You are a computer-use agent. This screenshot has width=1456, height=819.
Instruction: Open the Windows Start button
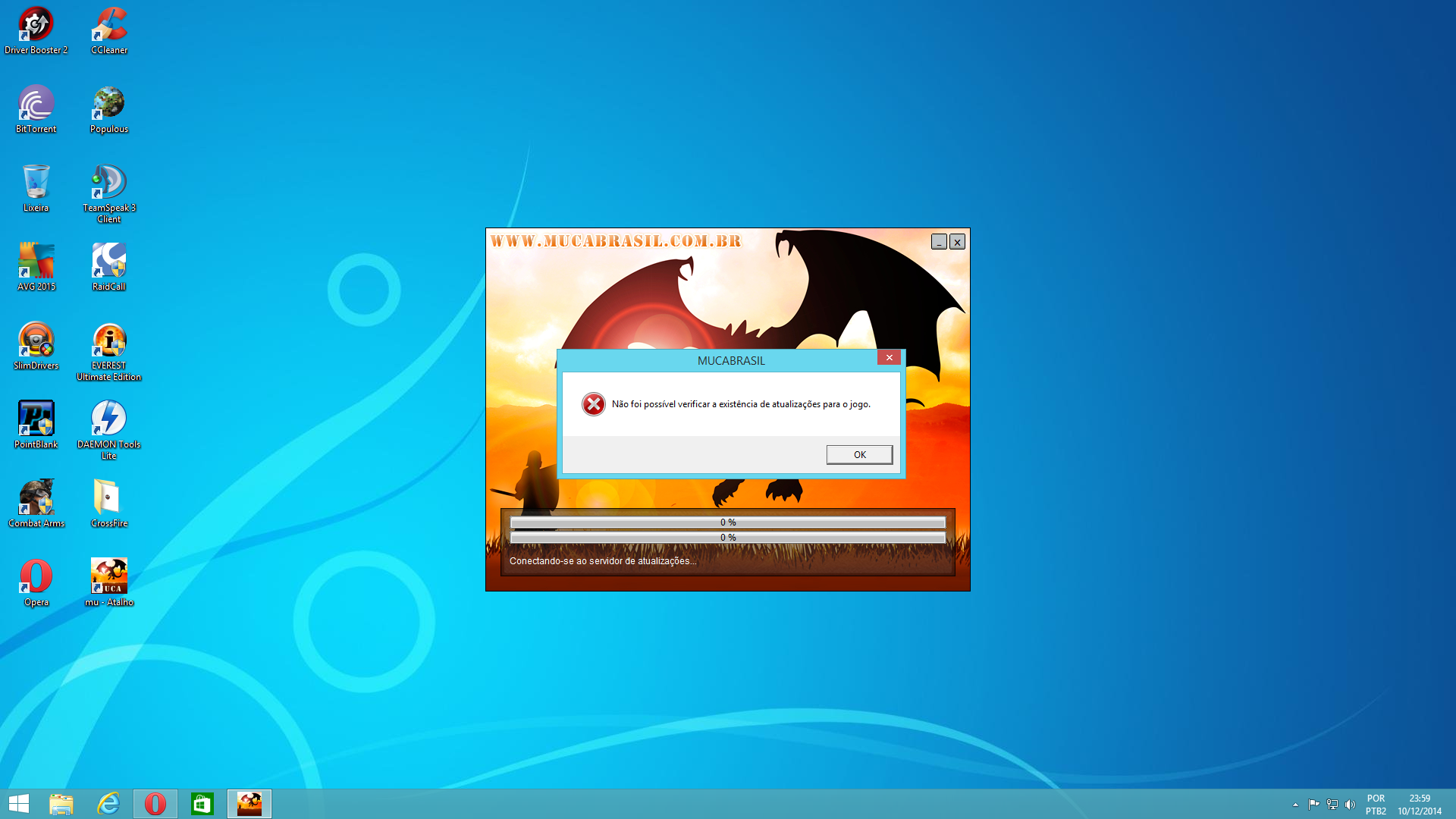(19, 804)
